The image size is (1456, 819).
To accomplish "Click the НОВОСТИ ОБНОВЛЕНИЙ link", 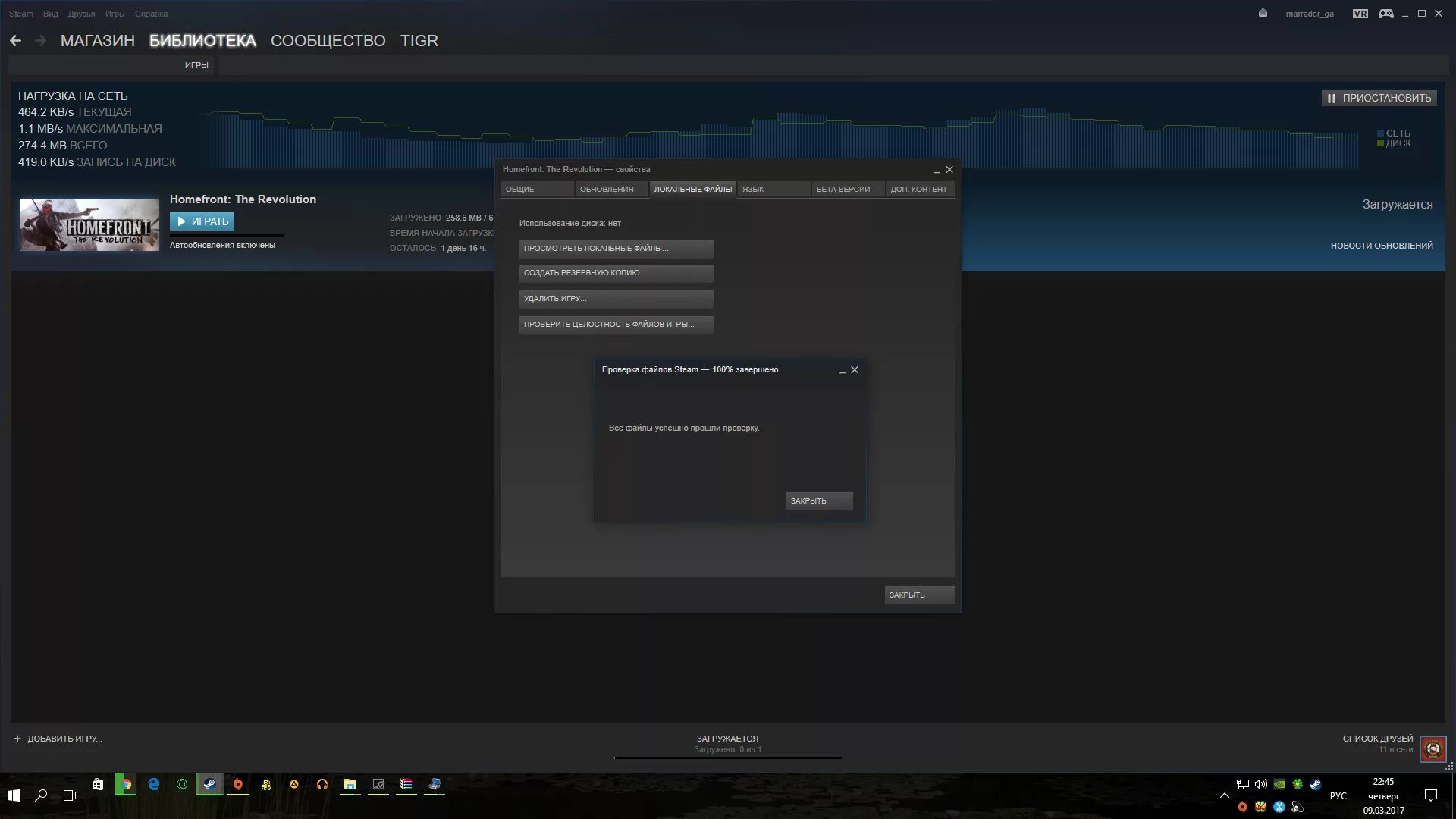I will tap(1381, 246).
